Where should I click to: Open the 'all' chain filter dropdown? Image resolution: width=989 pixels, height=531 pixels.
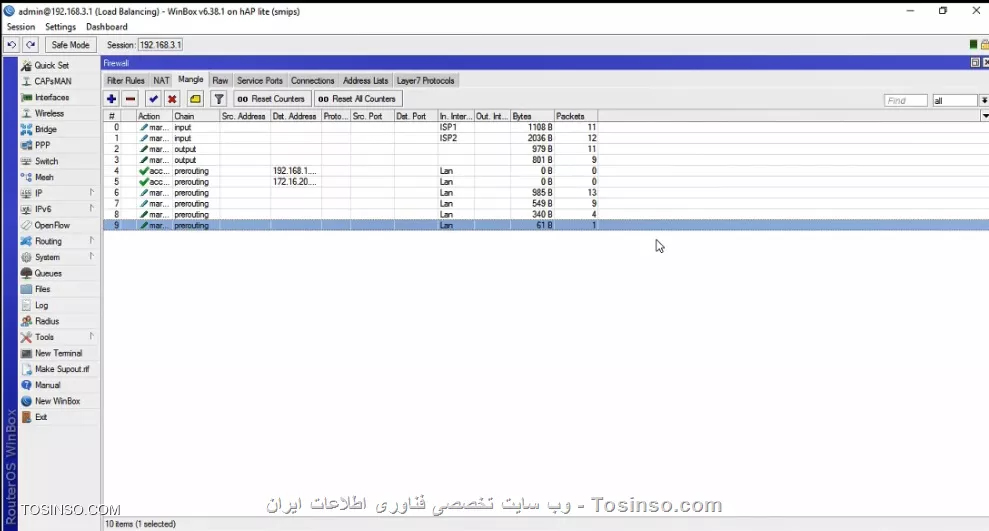coord(984,101)
